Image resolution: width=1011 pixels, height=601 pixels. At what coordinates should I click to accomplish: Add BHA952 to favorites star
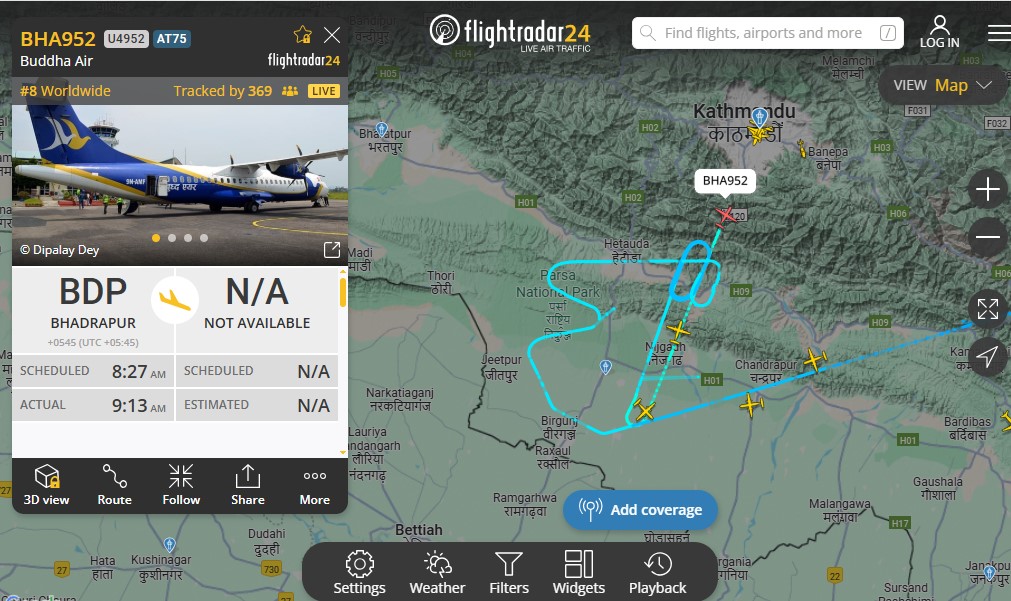(x=303, y=35)
